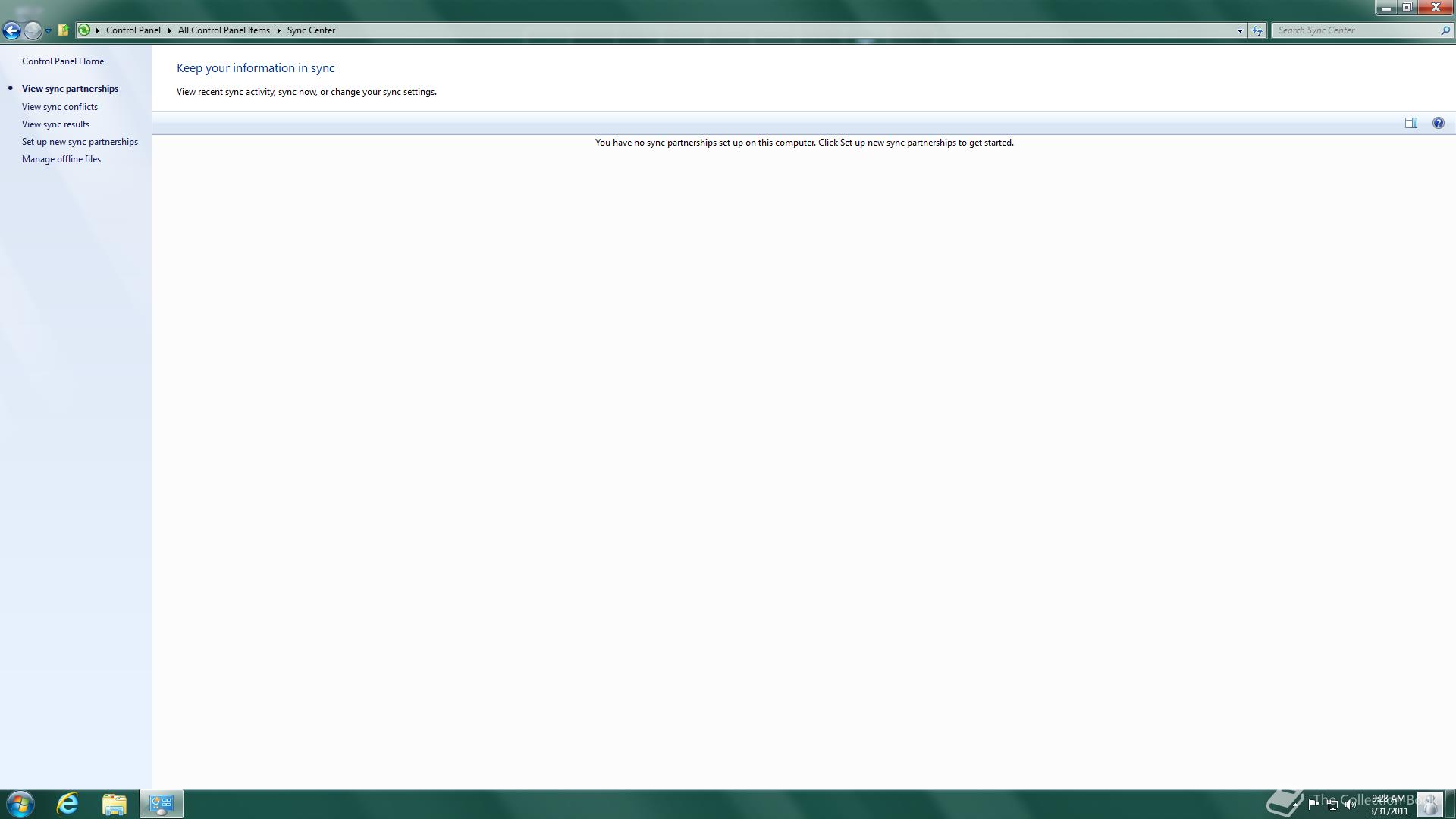Open the help question mark icon
This screenshot has width=1456, height=819.
1438,123
